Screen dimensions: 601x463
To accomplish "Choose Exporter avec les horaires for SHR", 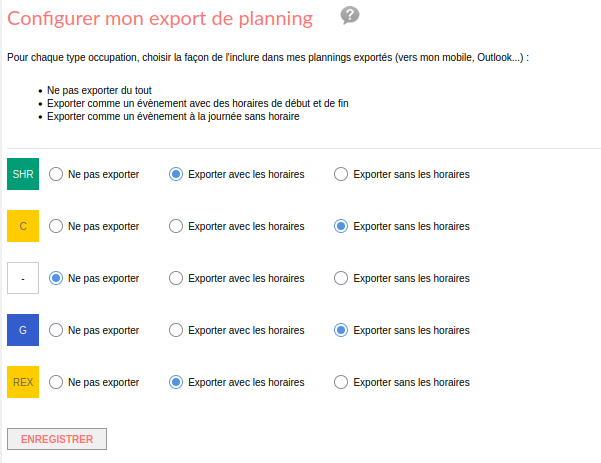I will [x=176, y=174].
